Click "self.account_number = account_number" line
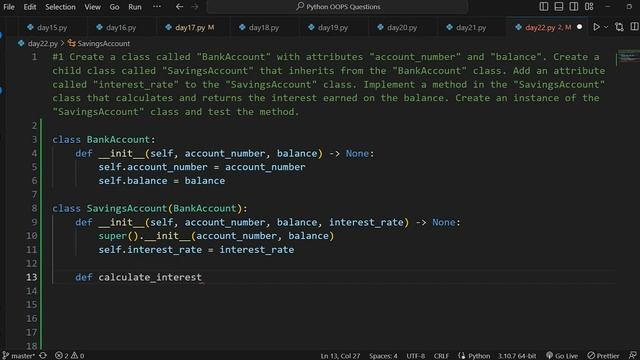The width and height of the screenshot is (640, 360). click(202, 167)
